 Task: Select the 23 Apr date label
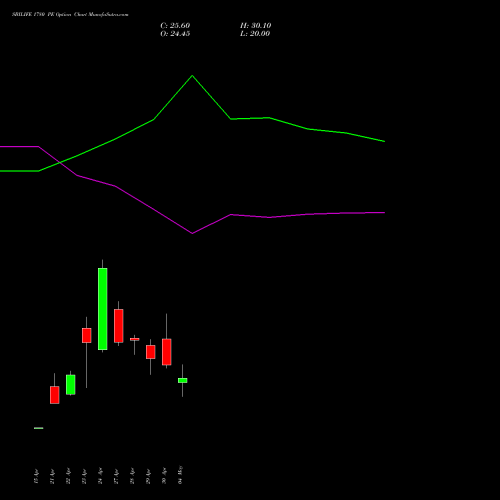point(84,476)
